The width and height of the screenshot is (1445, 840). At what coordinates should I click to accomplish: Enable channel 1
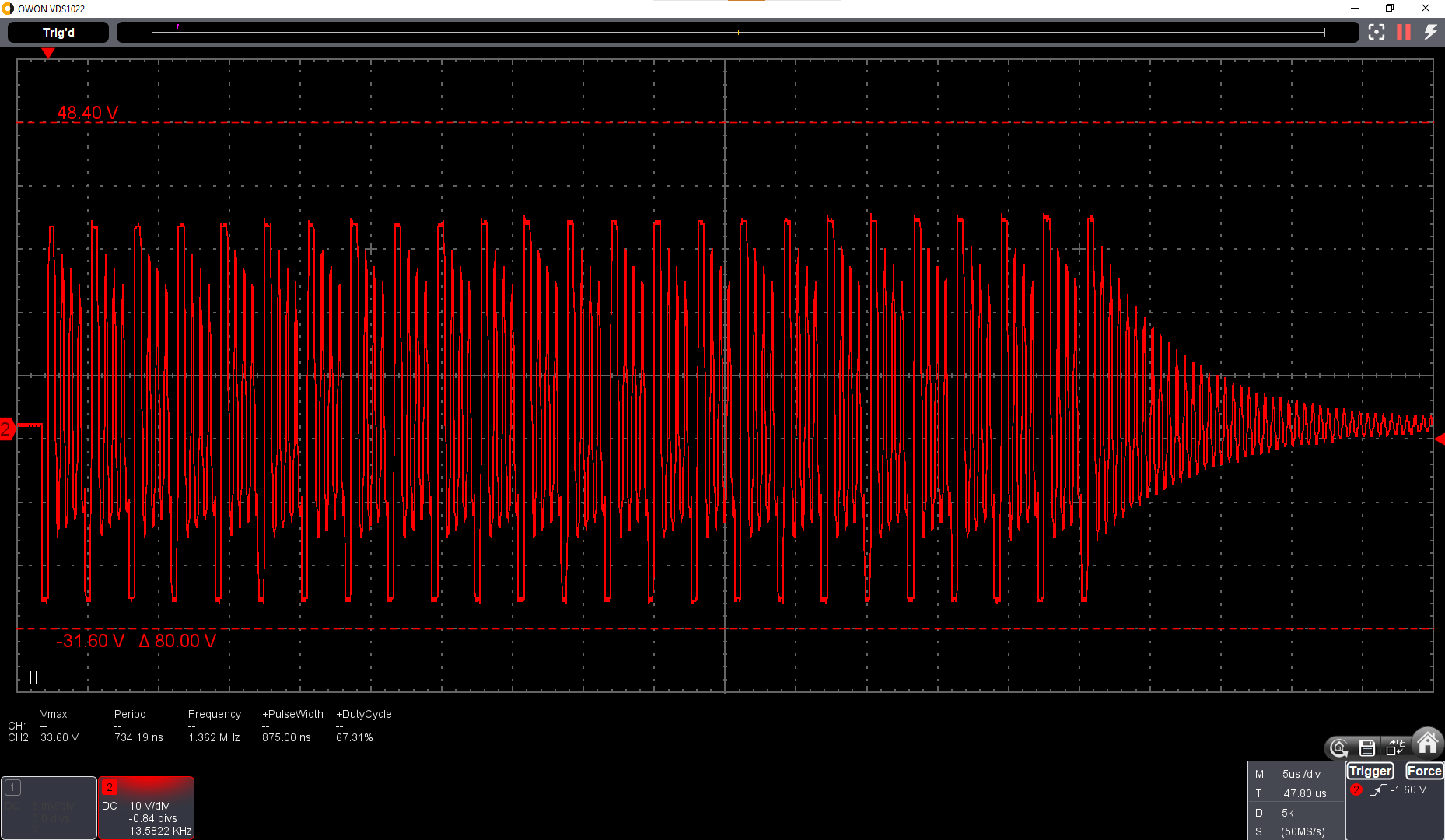[13, 788]
